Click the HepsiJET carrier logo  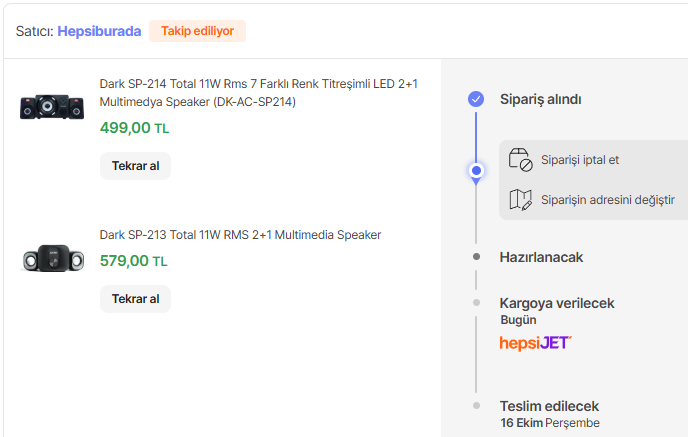535,343
